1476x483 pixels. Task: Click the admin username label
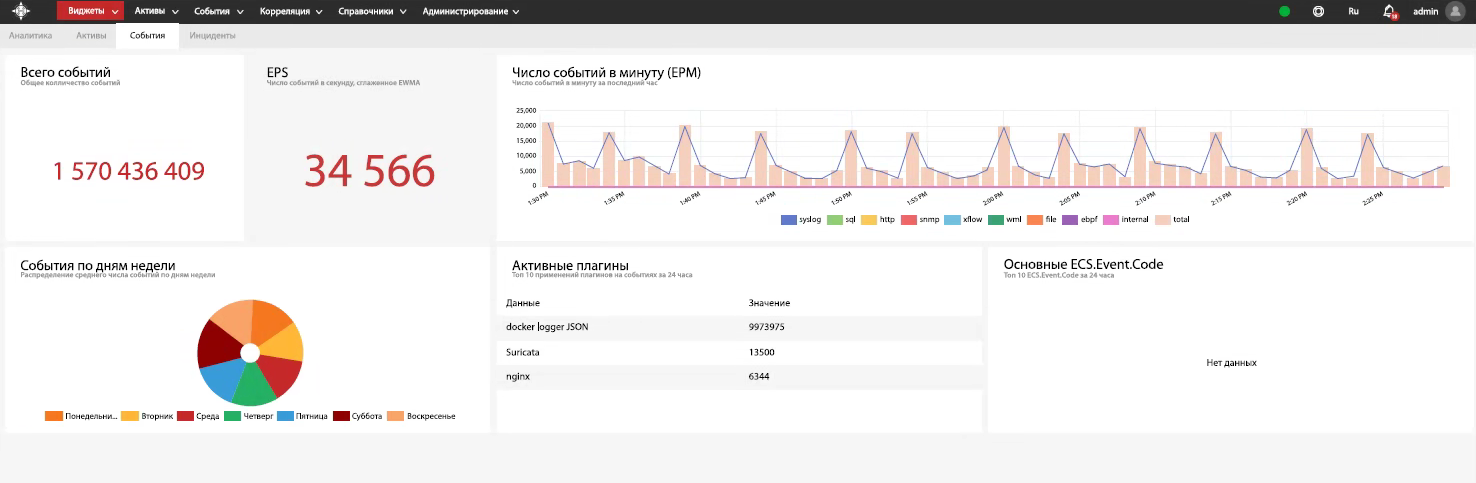point(1425,12)
